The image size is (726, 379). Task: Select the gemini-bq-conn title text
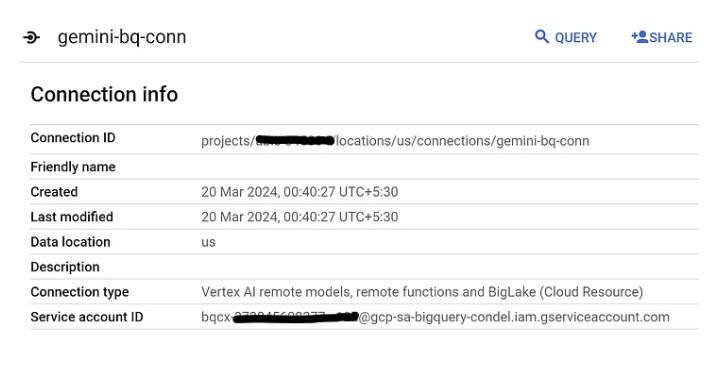pos(122,37)
